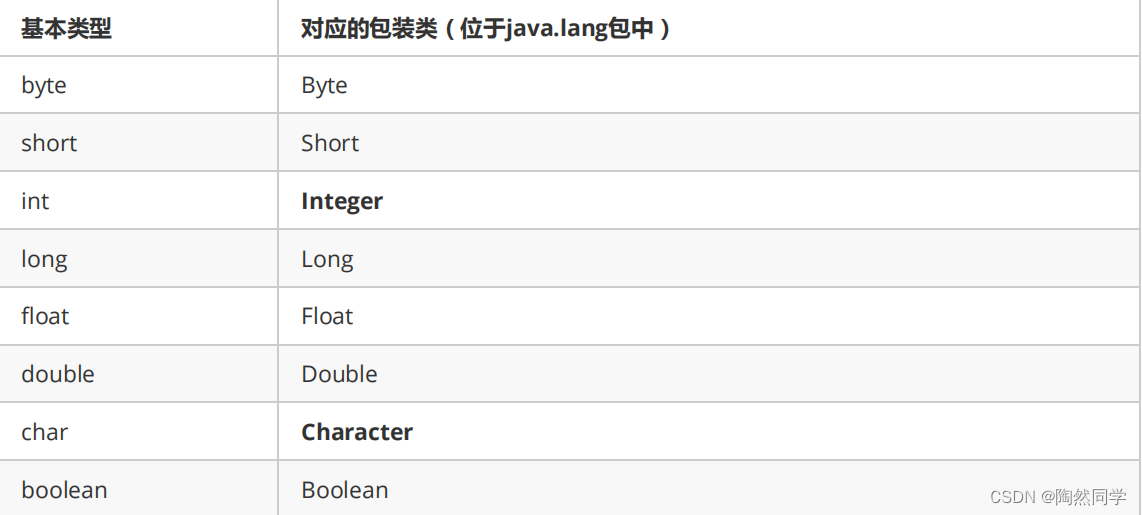Click the CSDN watermark text
The height and width of the screenshot is (515, 1142).
click(1011, 497)
